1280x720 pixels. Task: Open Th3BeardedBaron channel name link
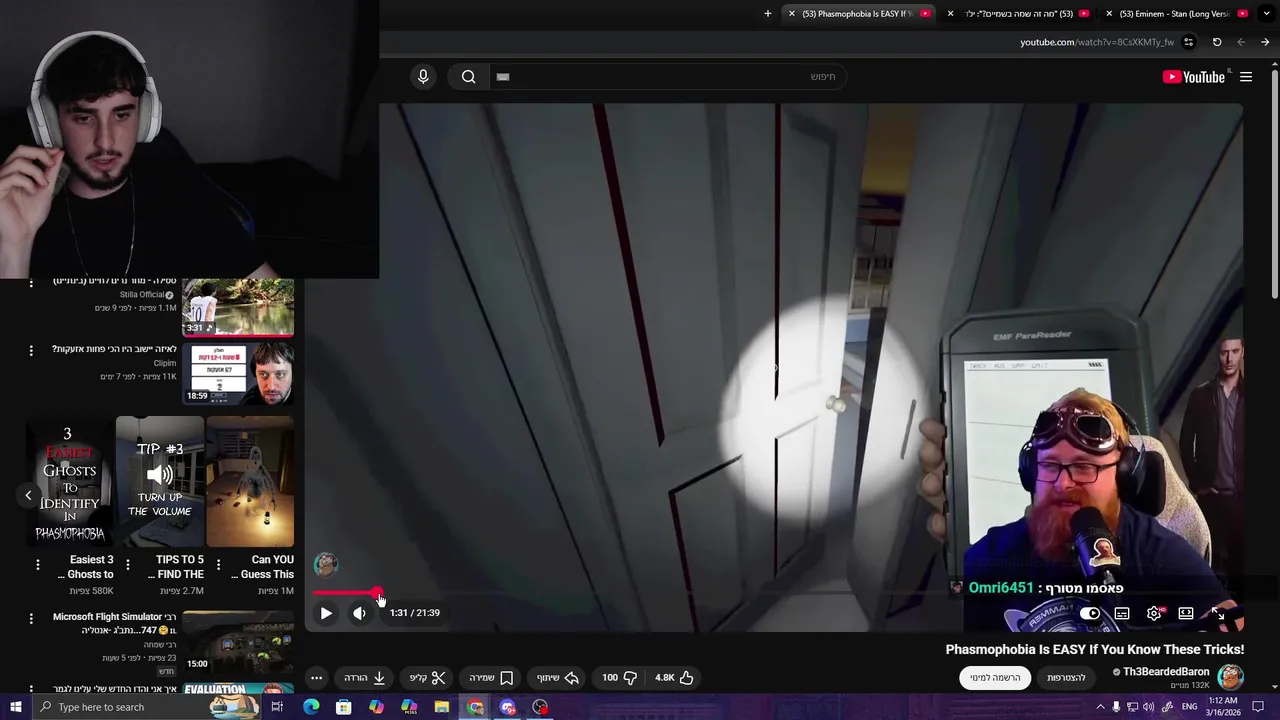(x=1166, y=672)
